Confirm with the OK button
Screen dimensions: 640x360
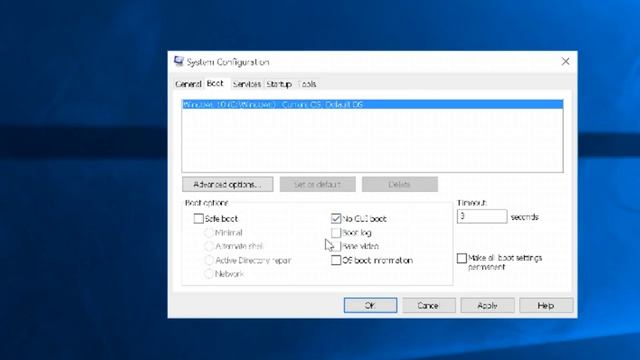point(370,305)
